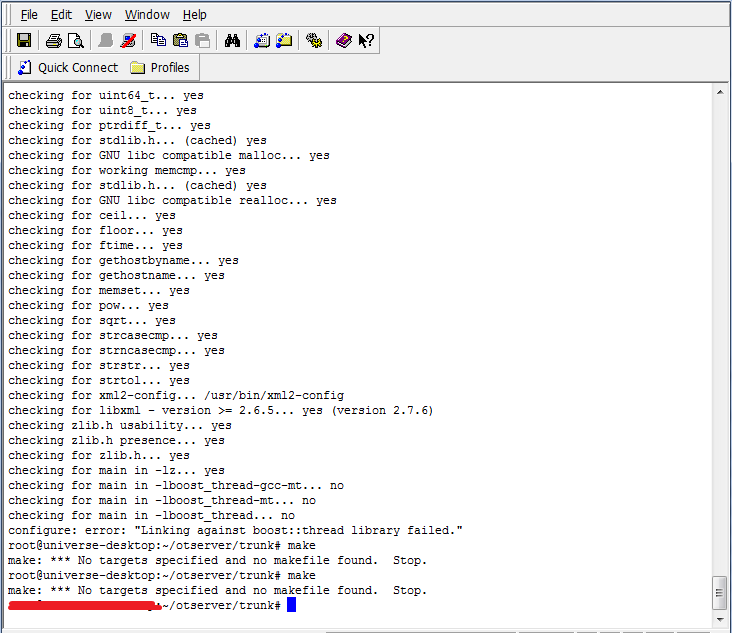Disconnect the session with the red-slash icon
This screenshot has height=633, width=732.
tap(128, 41)
